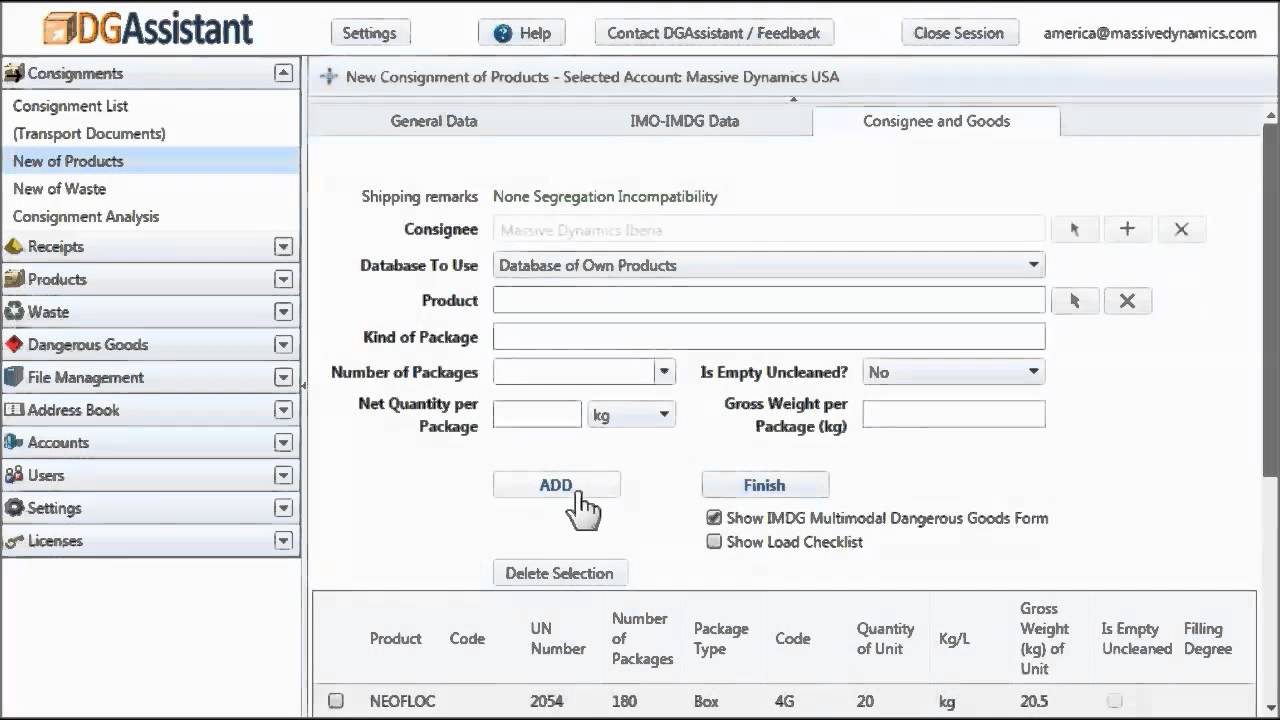Uncheck Show IMDG Multimodal Dangerous Goods Form
1280x720 pixels.
(714, 518)
